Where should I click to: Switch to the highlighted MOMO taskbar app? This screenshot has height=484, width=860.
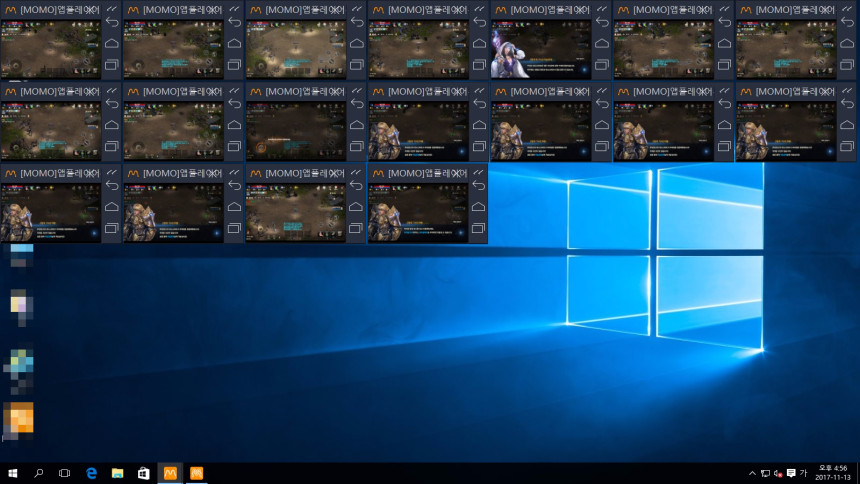pos(170,473)
